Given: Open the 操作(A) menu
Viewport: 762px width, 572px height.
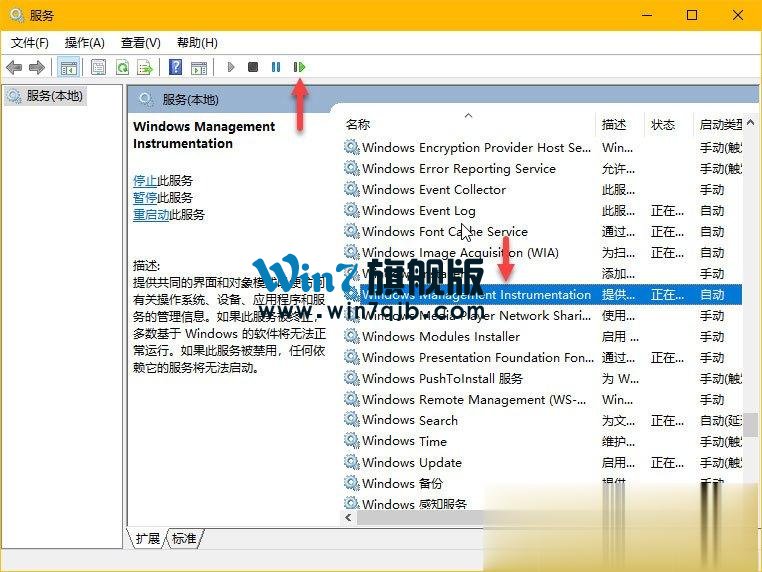Looking at the screenshot, I should 85,43.
